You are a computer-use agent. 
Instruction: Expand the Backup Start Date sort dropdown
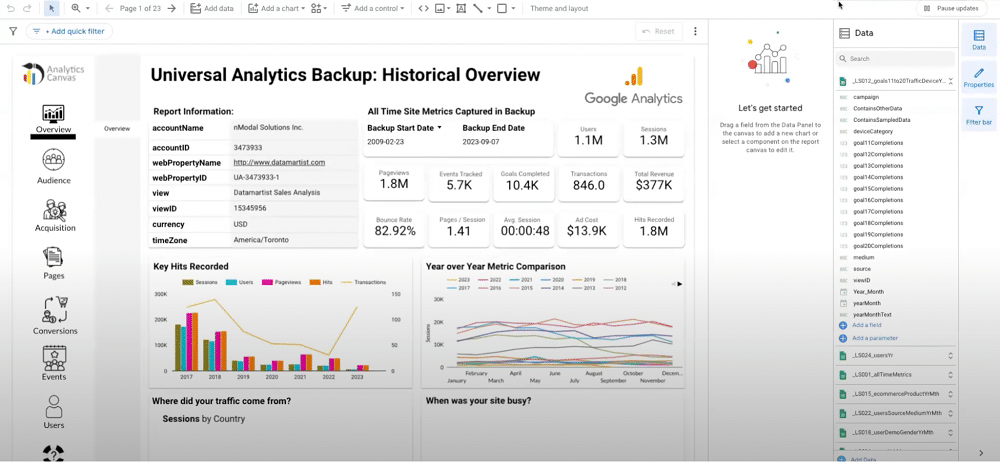pyautogui.click(x=439, y=128)
